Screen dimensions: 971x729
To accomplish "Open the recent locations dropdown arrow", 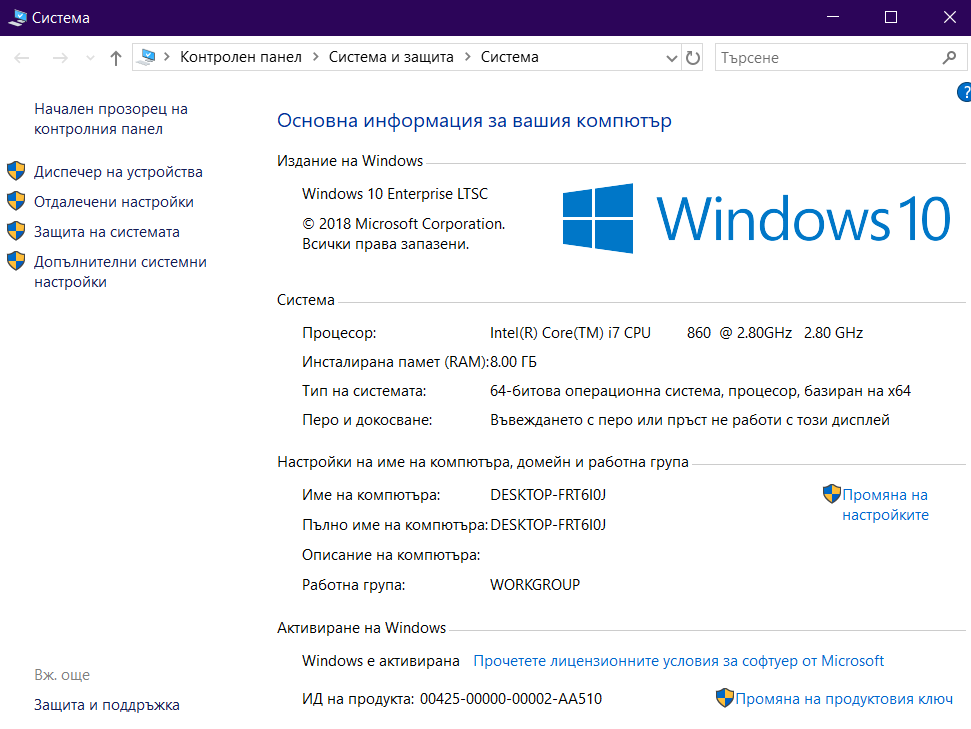I will pyautogui.click(x=90, y=58).
